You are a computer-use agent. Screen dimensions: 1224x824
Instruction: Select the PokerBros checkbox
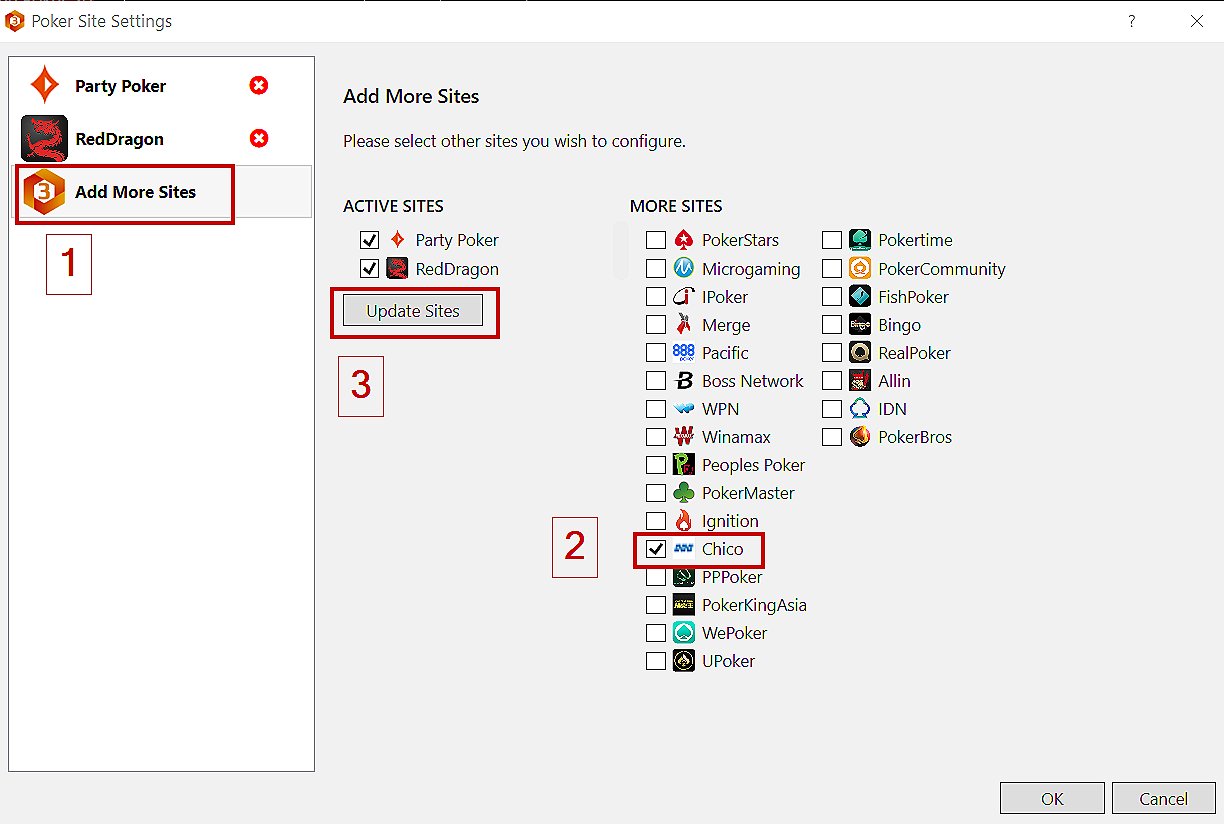click(x=832, y=436)
